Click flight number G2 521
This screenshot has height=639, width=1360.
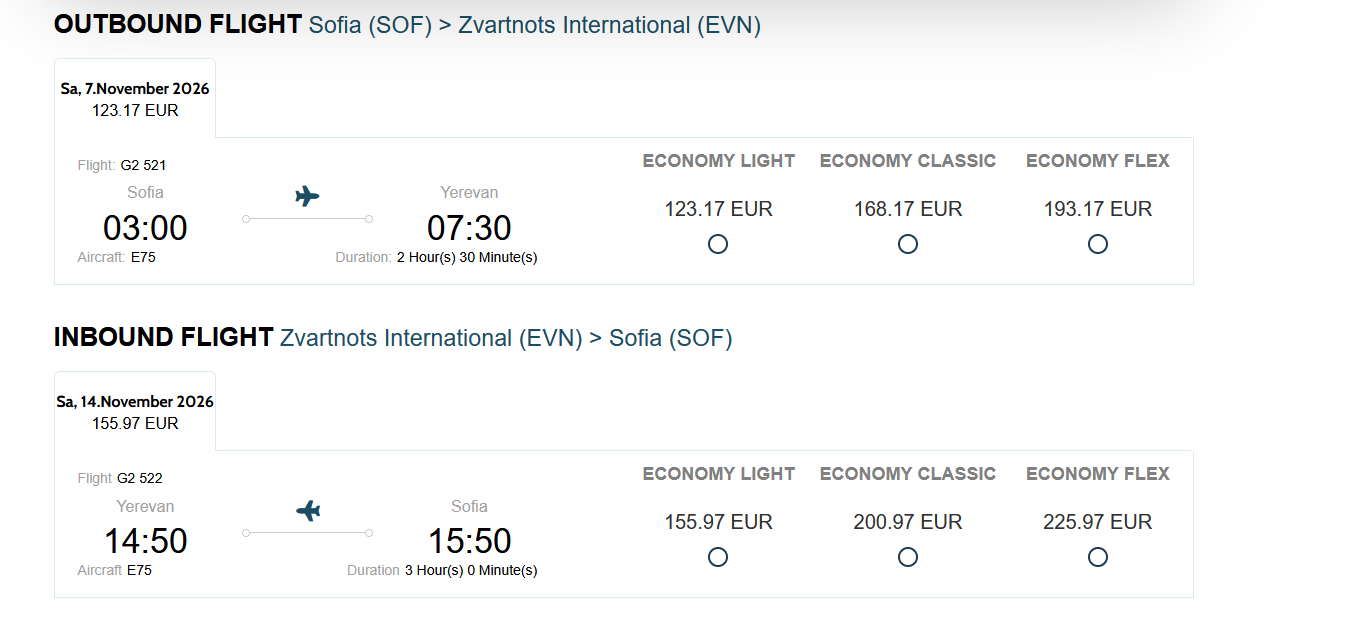[x=143, y=165]
